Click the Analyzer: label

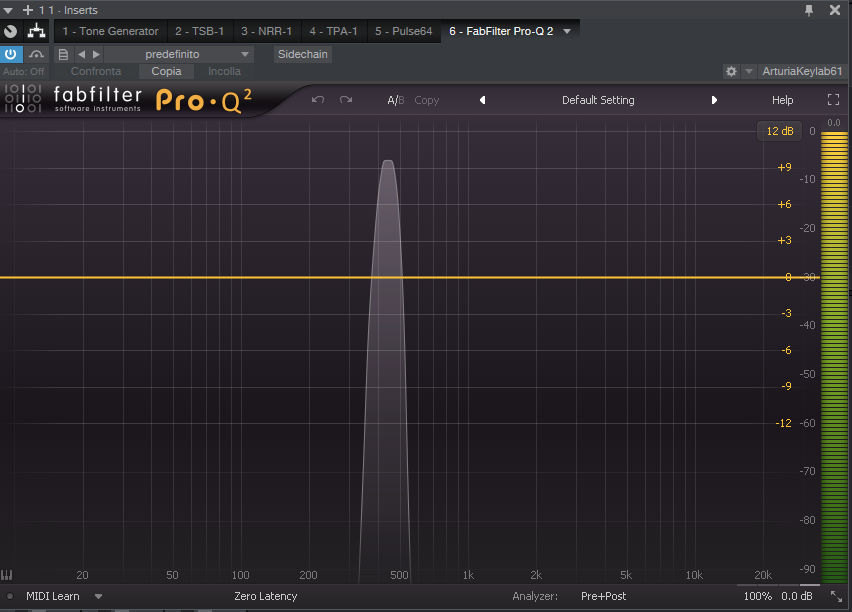[535, 596]
